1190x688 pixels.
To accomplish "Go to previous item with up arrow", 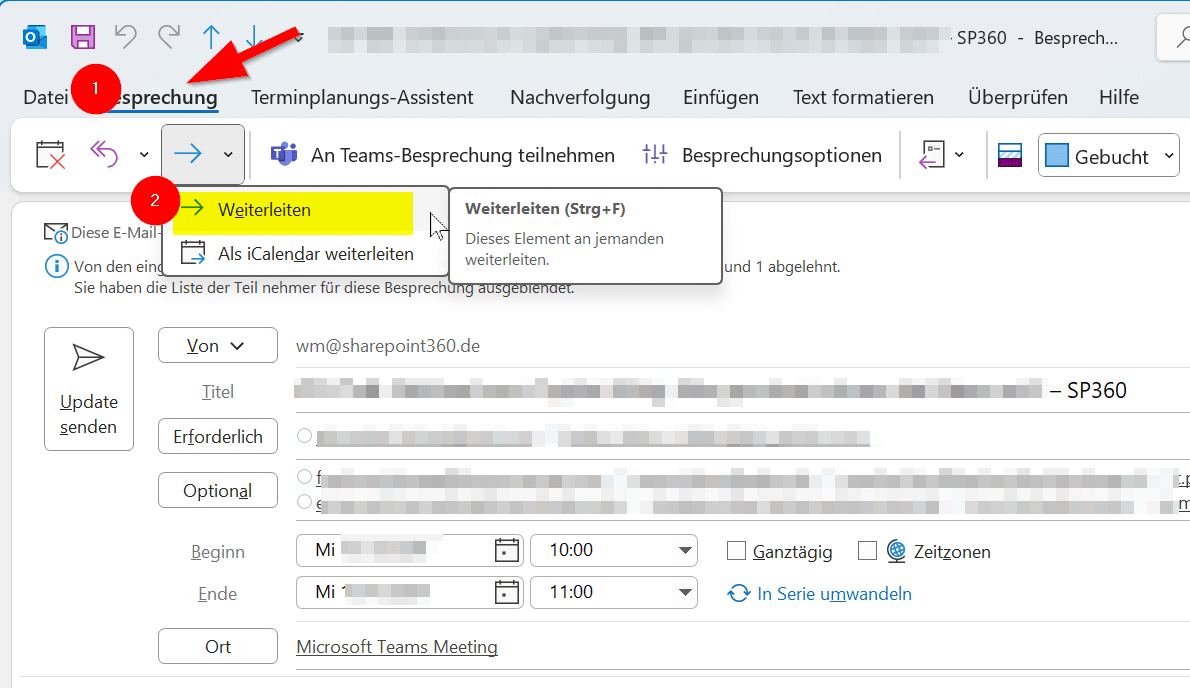I will click(211, 37).
